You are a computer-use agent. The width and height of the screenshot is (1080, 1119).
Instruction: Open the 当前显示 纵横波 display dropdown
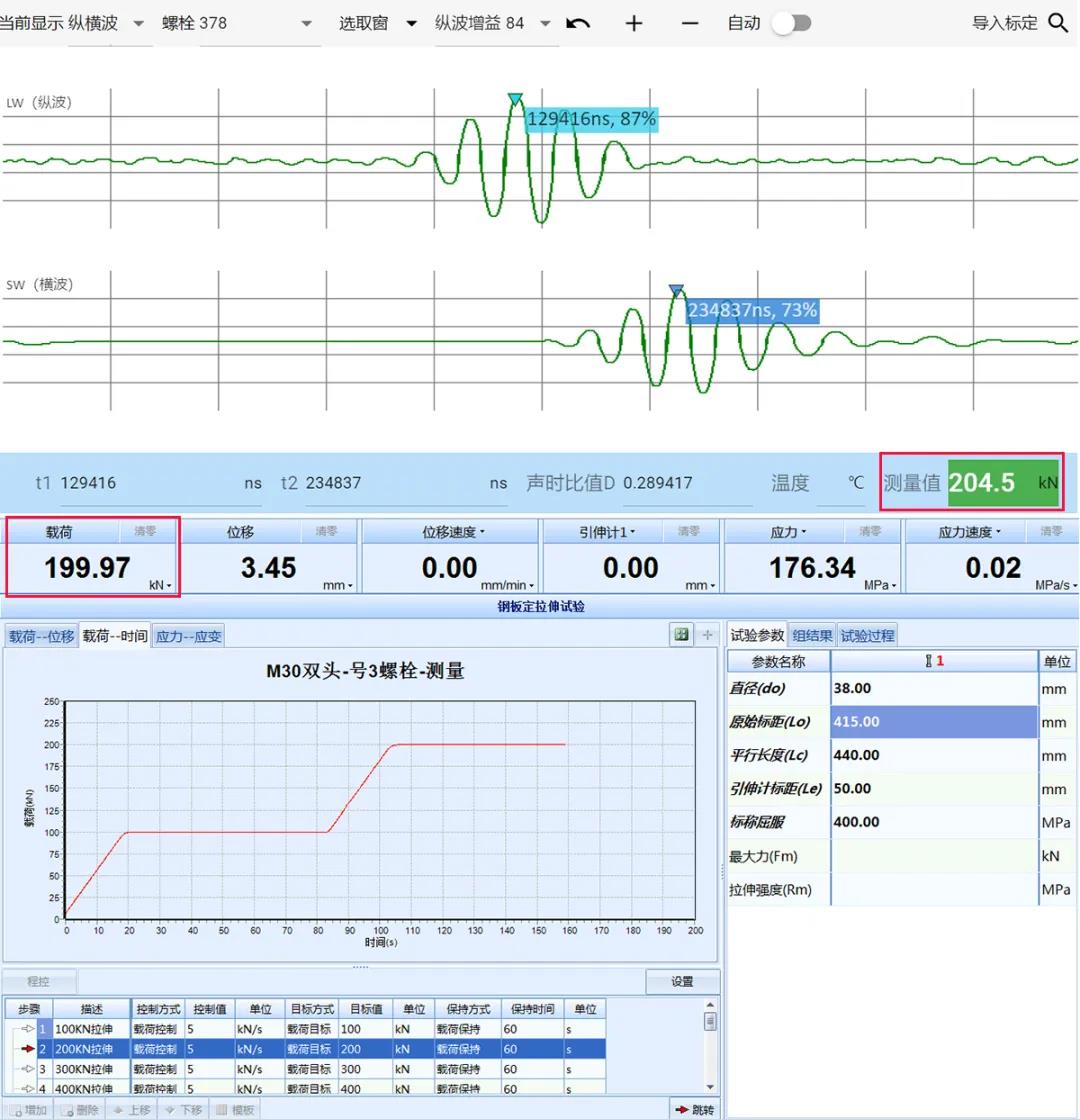[x=138, y=23]
